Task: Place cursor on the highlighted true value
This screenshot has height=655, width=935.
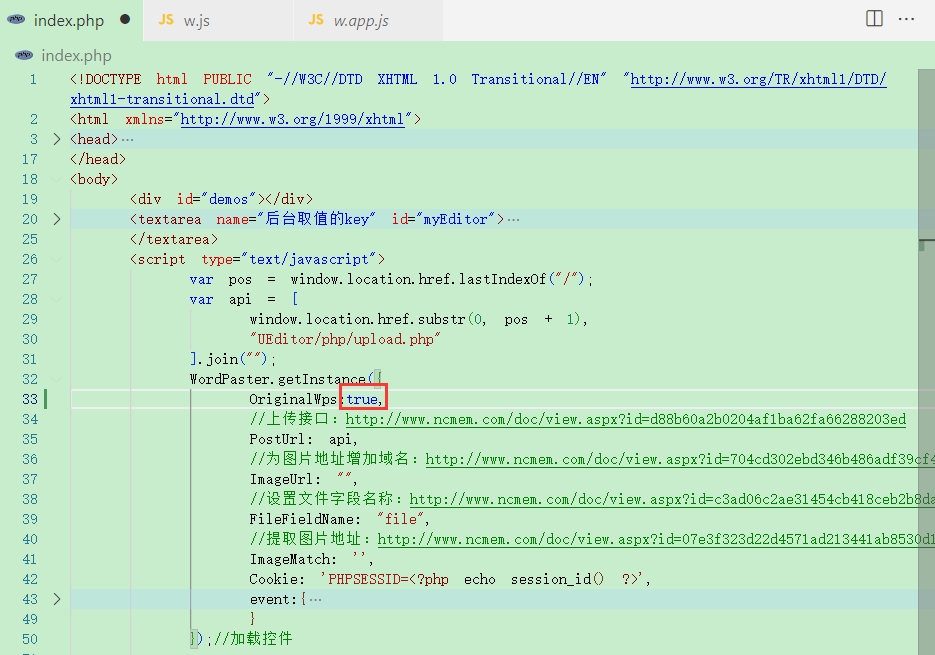Action: coord(363,399)
